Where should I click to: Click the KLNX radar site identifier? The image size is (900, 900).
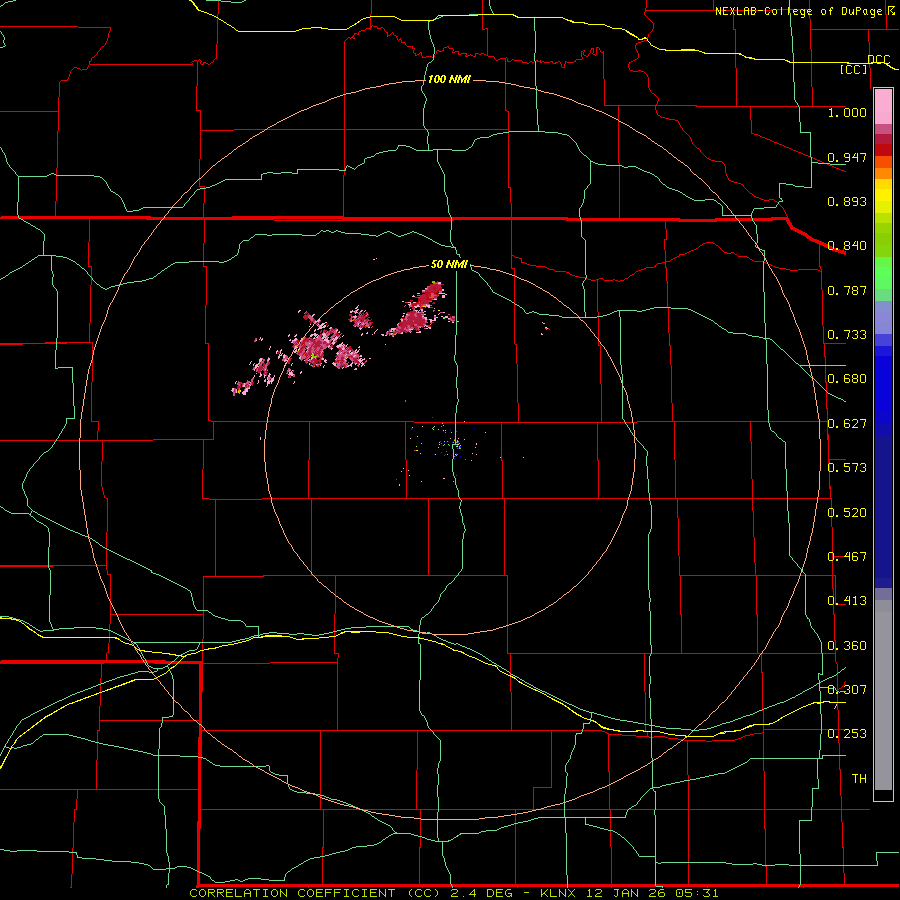coord(557,893)
